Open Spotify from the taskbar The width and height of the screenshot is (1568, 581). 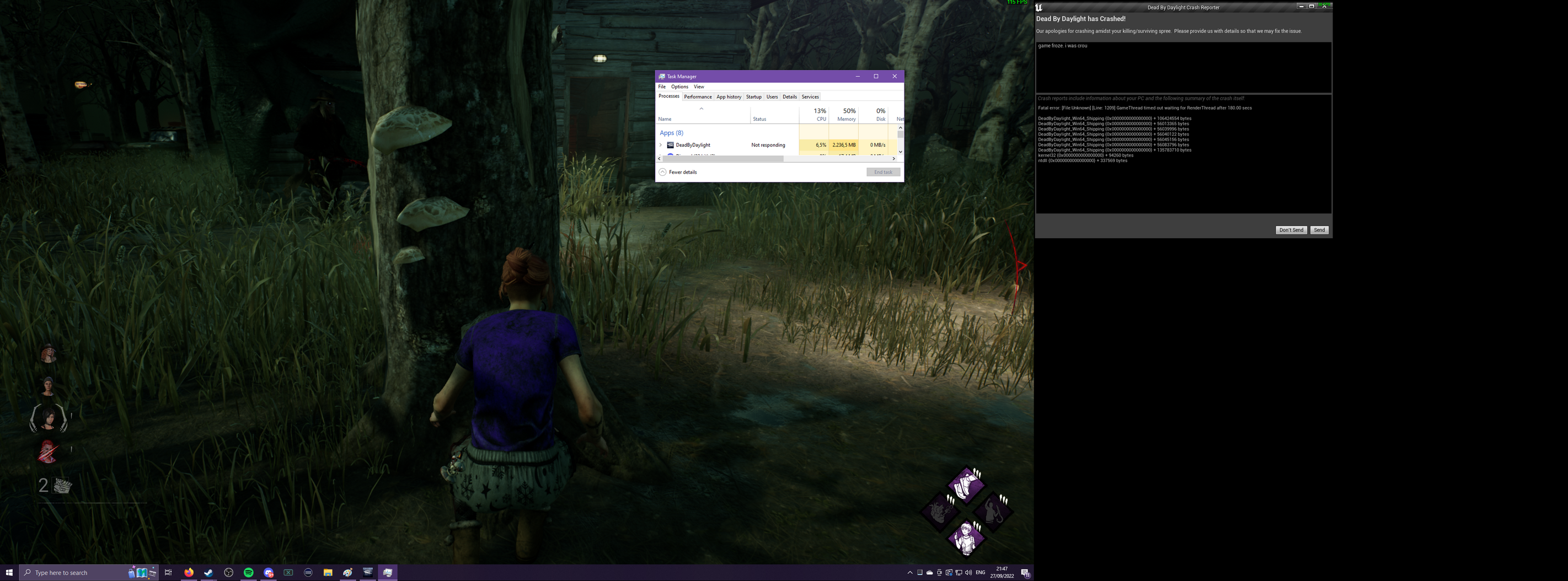tap(248, 573)
